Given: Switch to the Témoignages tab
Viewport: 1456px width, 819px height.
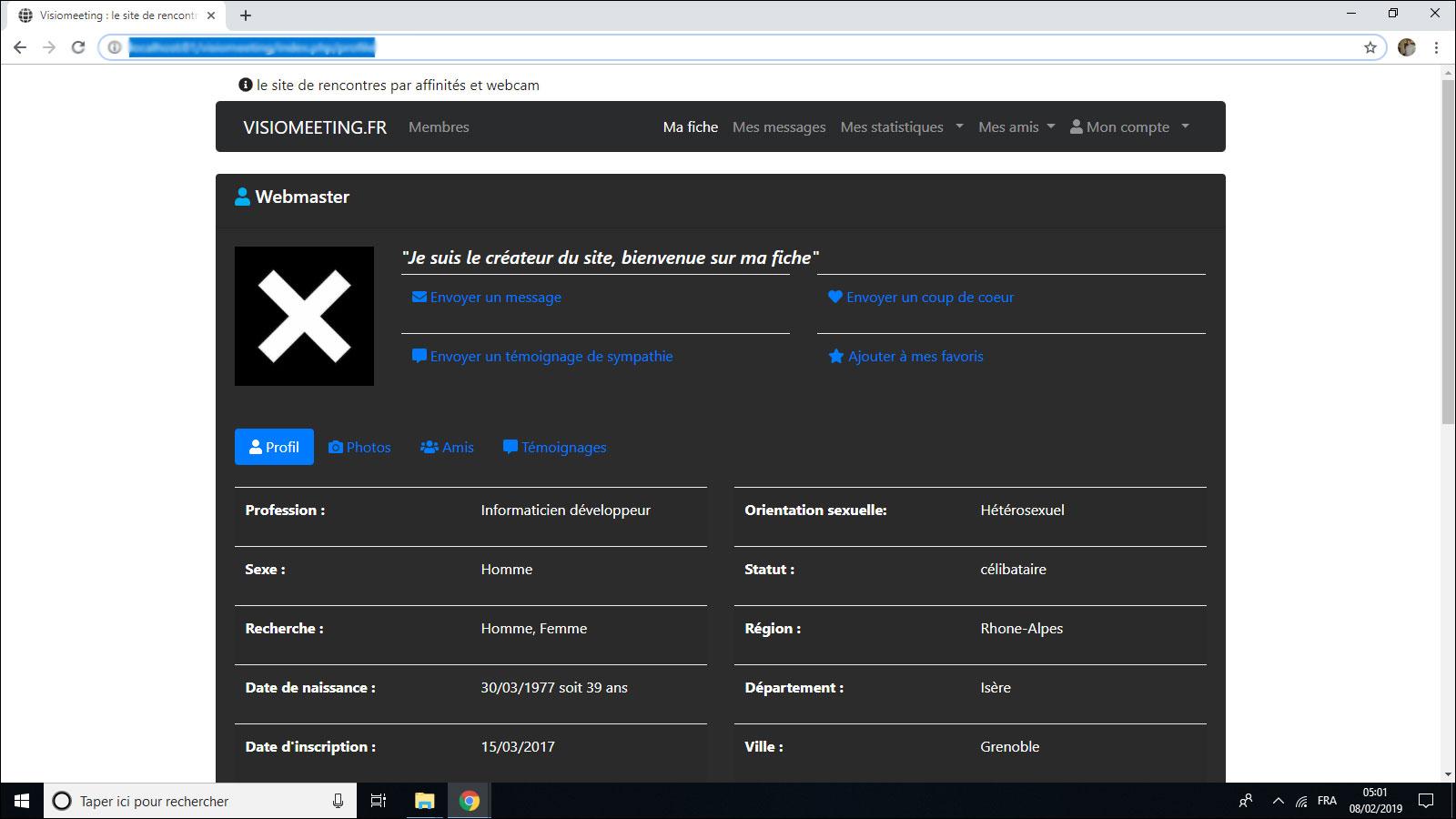Looking at the screenshot, I should (554, 448).
